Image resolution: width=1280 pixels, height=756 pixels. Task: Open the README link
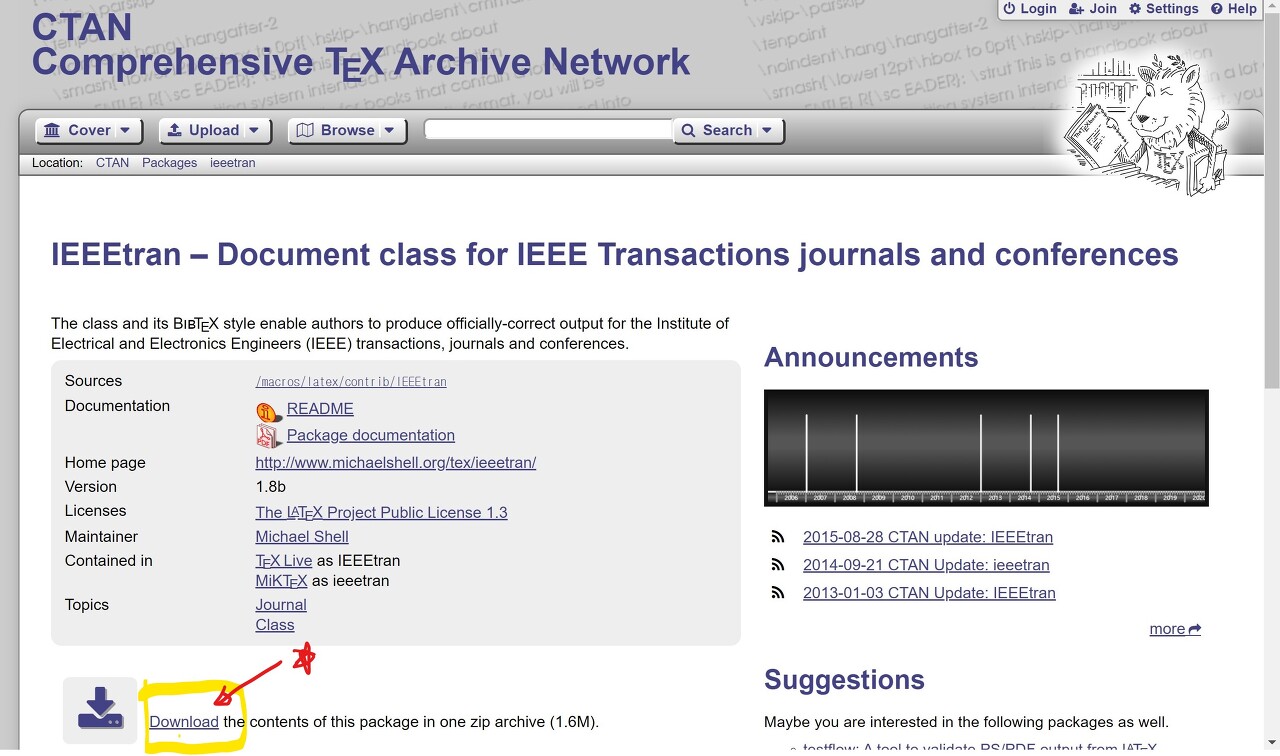[x=320, y=409]
